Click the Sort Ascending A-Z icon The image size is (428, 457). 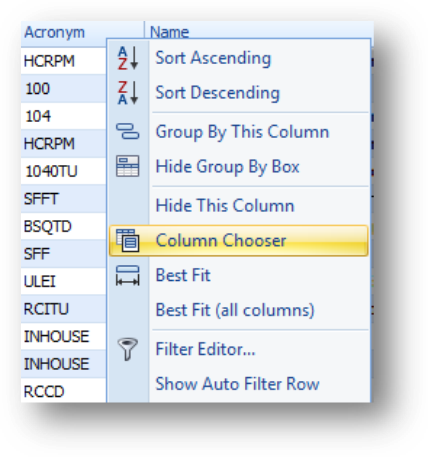point(128,58)
